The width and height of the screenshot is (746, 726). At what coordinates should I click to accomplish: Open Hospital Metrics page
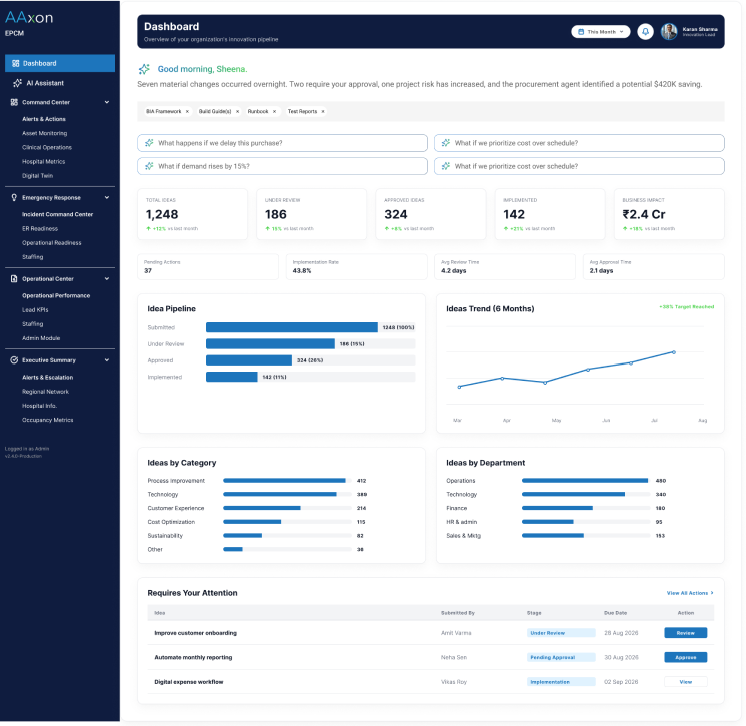(x=43, y=162)
